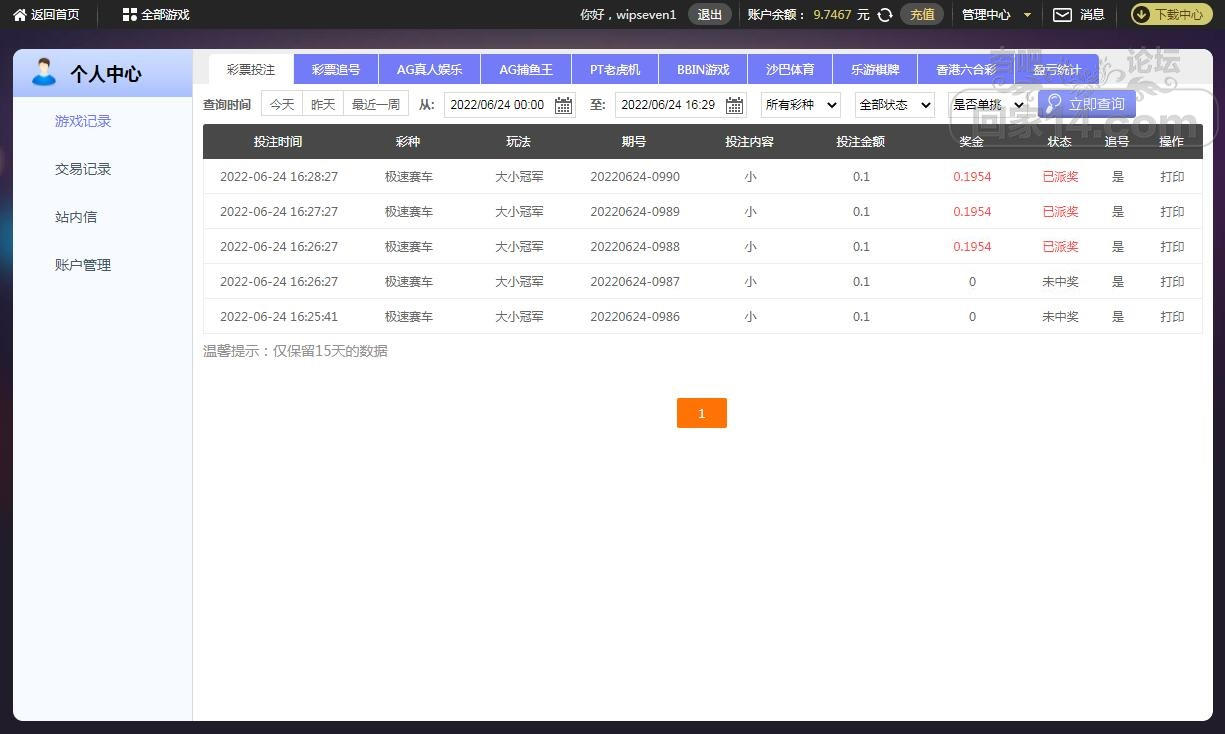Expand the 全部状态 status dropdown
1225x734 pixels.
894,105
